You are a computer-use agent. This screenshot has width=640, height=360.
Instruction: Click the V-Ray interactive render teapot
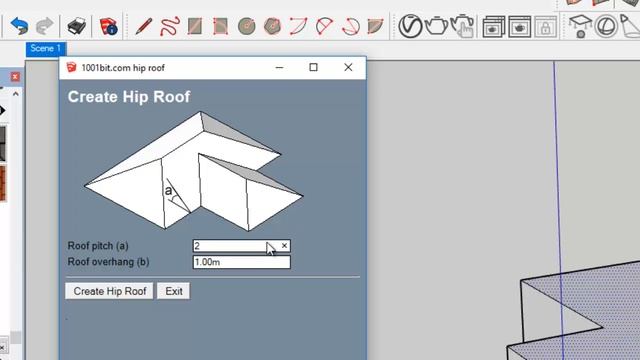pyautogui.click(x=462, y=26)
